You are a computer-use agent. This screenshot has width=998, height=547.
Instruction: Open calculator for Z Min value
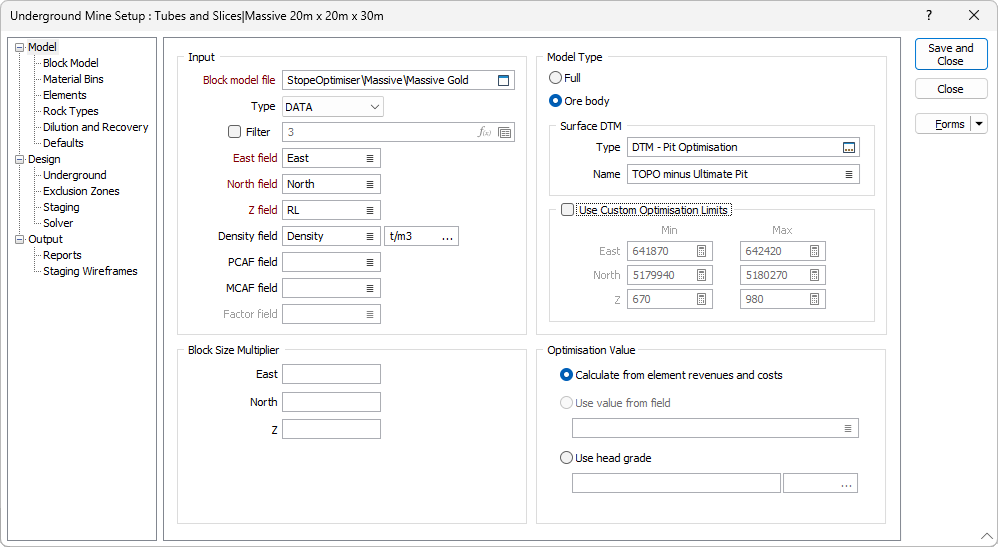(x=701, y=299)
